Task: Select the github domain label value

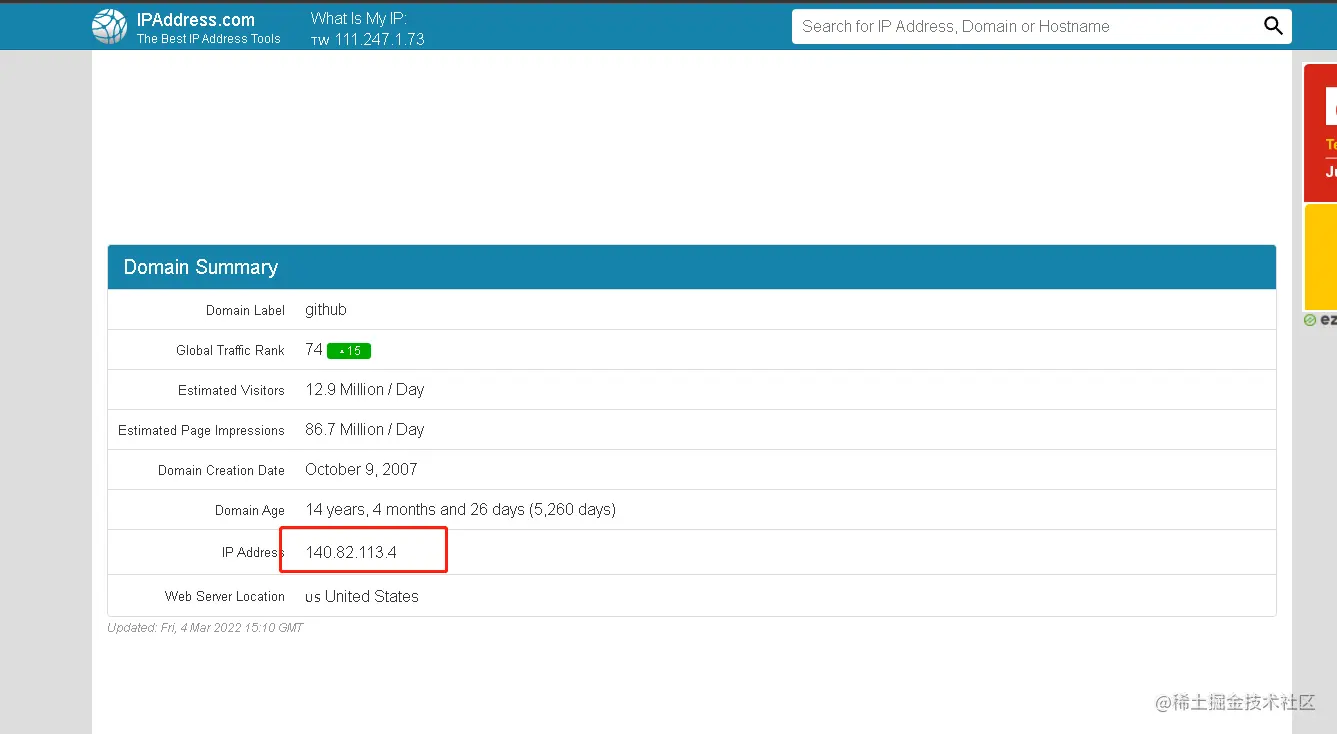Action: click(x=326, y=310)
